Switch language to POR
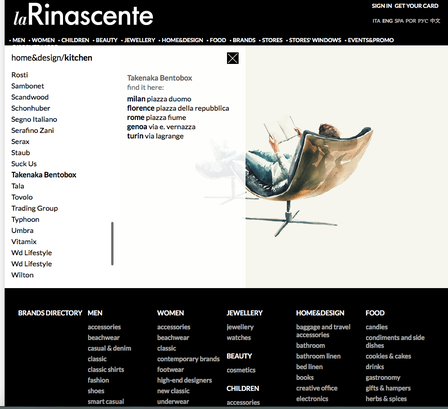 click(411, 21)
